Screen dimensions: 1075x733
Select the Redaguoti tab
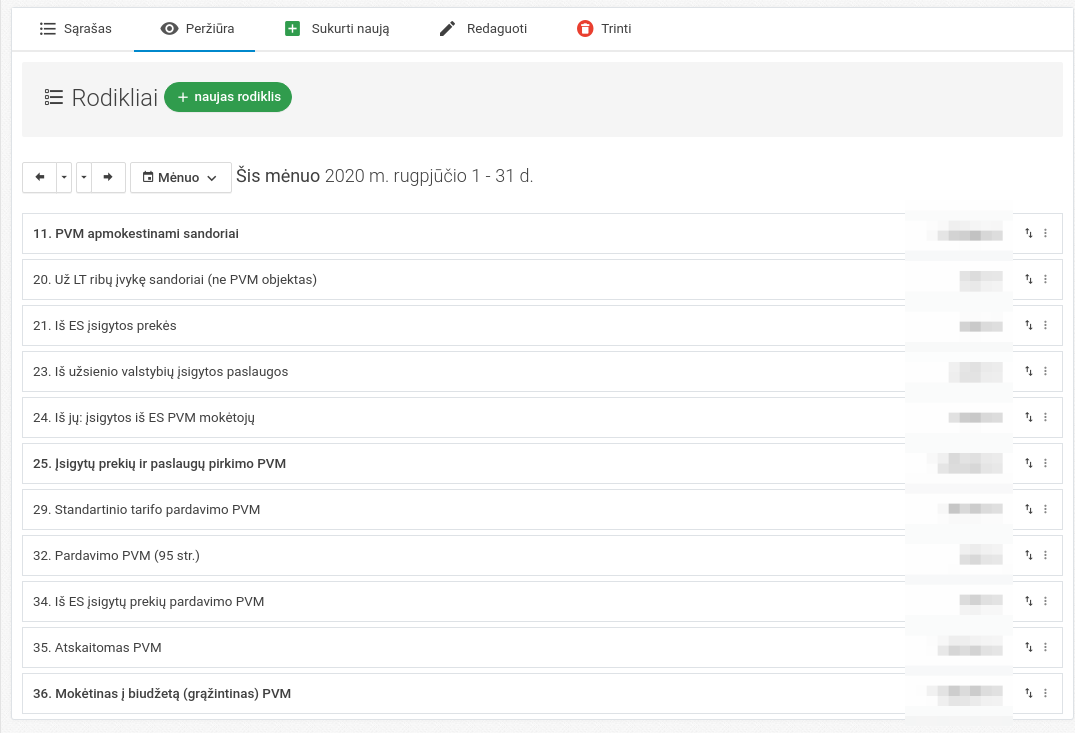pos(483,29)
